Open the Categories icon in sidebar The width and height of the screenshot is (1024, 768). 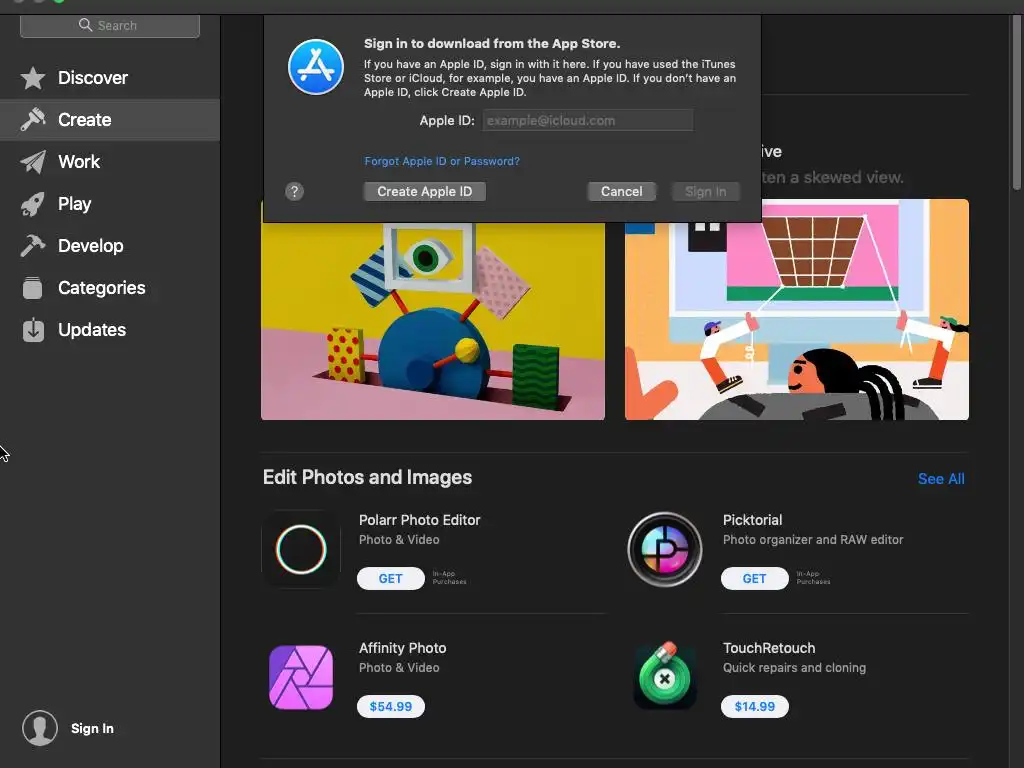click(33, 288)
